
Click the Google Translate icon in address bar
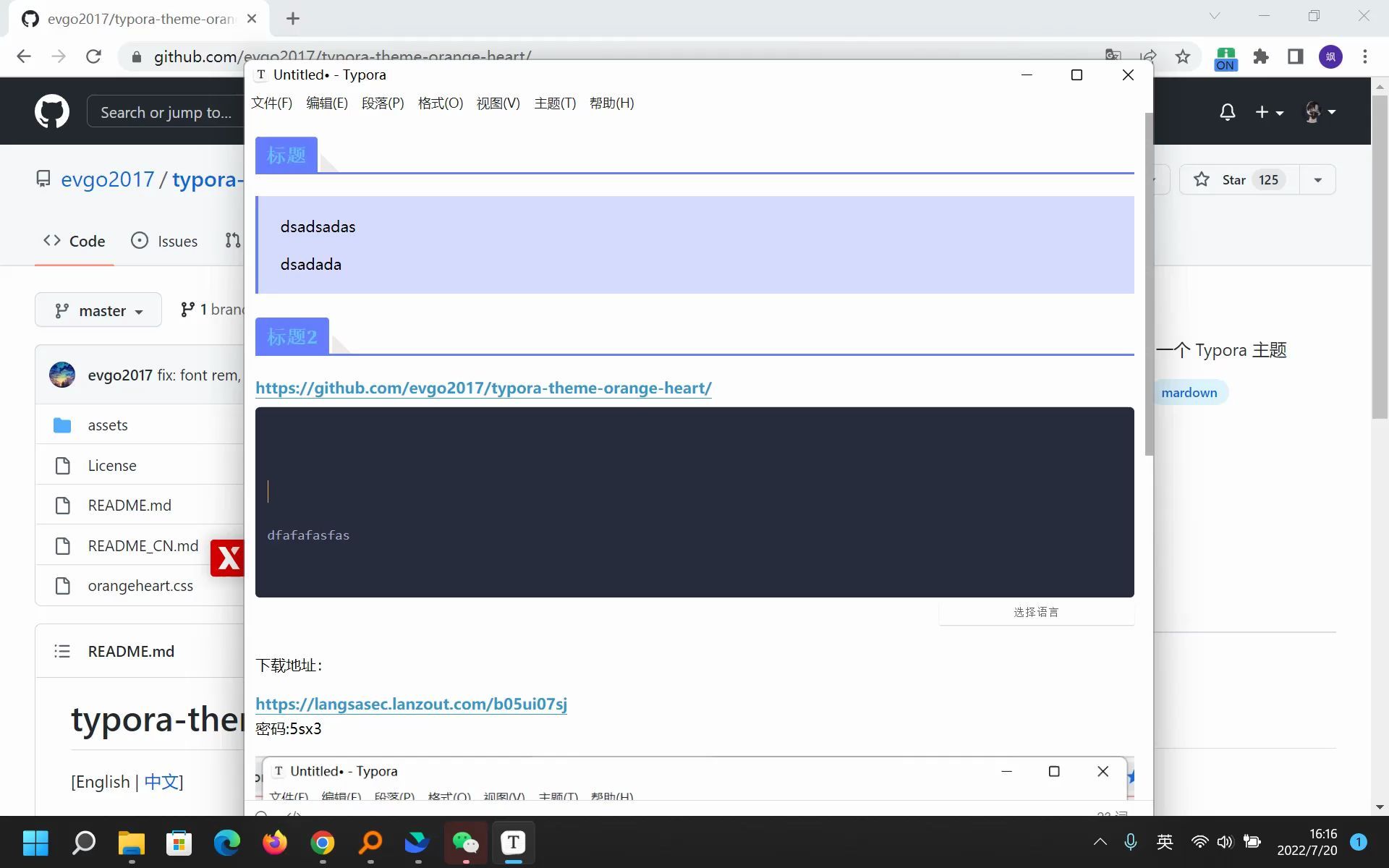click(1113, 56)
